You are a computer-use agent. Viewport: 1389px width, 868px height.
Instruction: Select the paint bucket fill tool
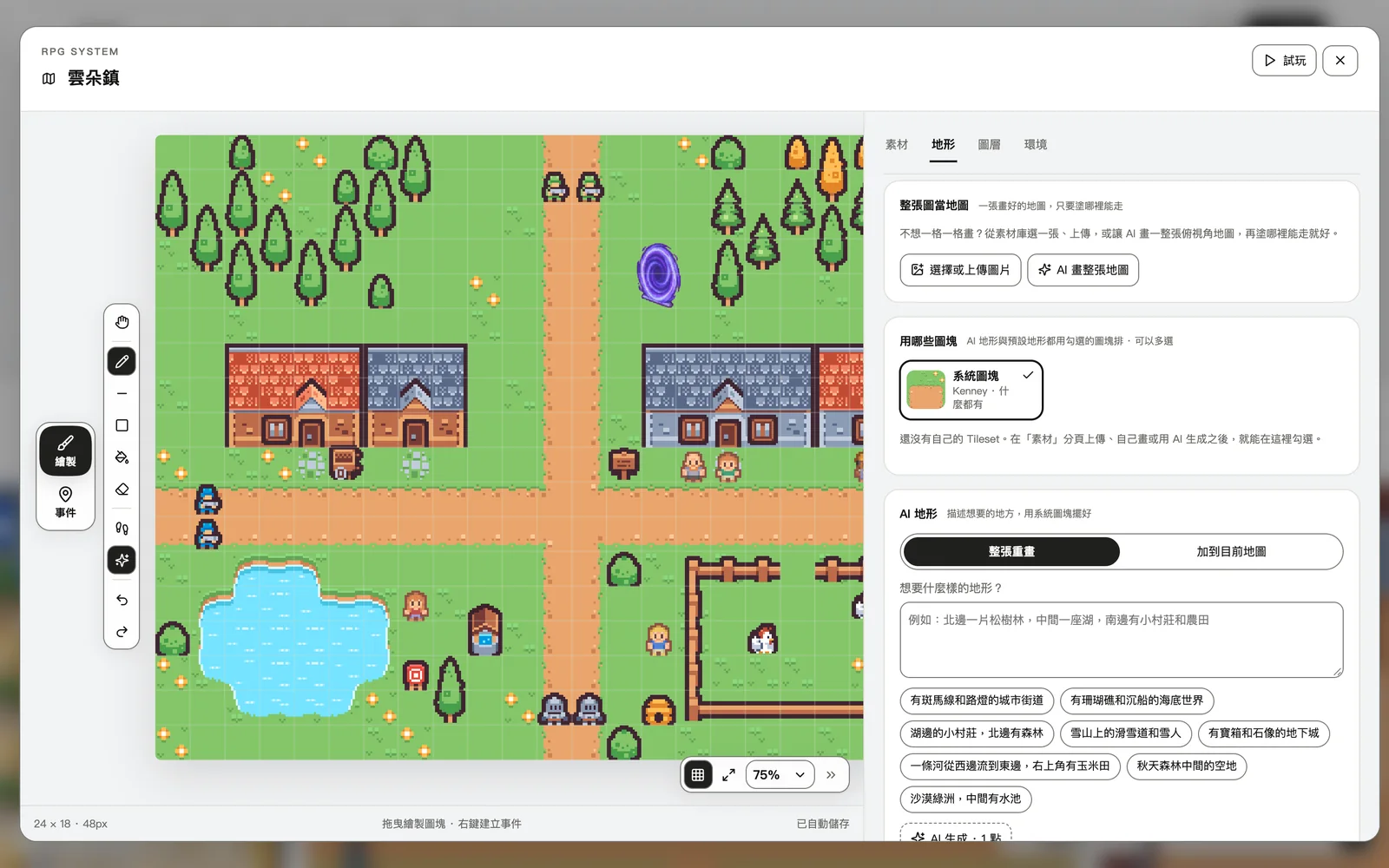[122, 457]
